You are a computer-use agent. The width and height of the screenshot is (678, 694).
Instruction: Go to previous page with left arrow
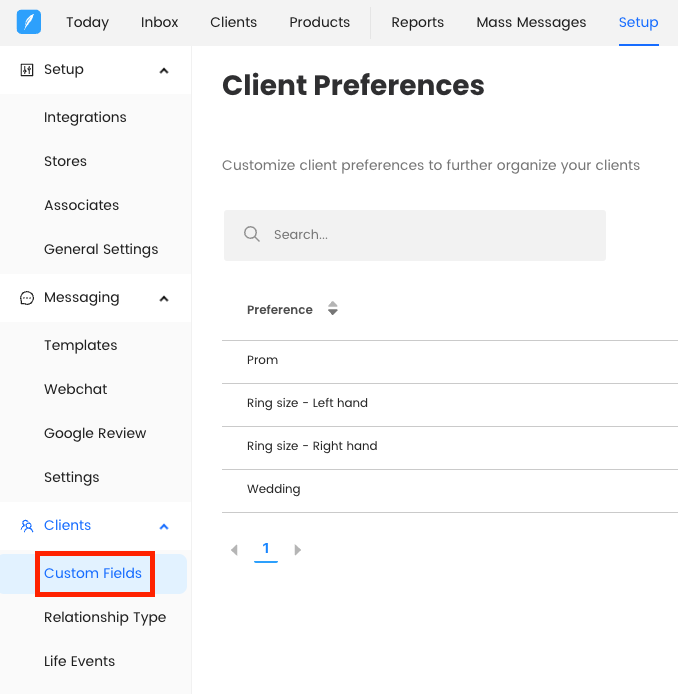pyautogui.click(x=234, y=550)
